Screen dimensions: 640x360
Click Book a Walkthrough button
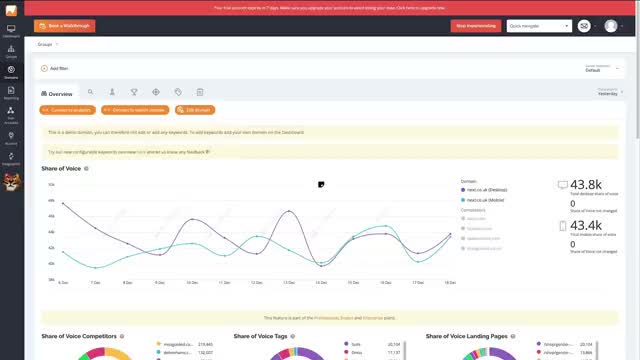click(x=65, y=26)
